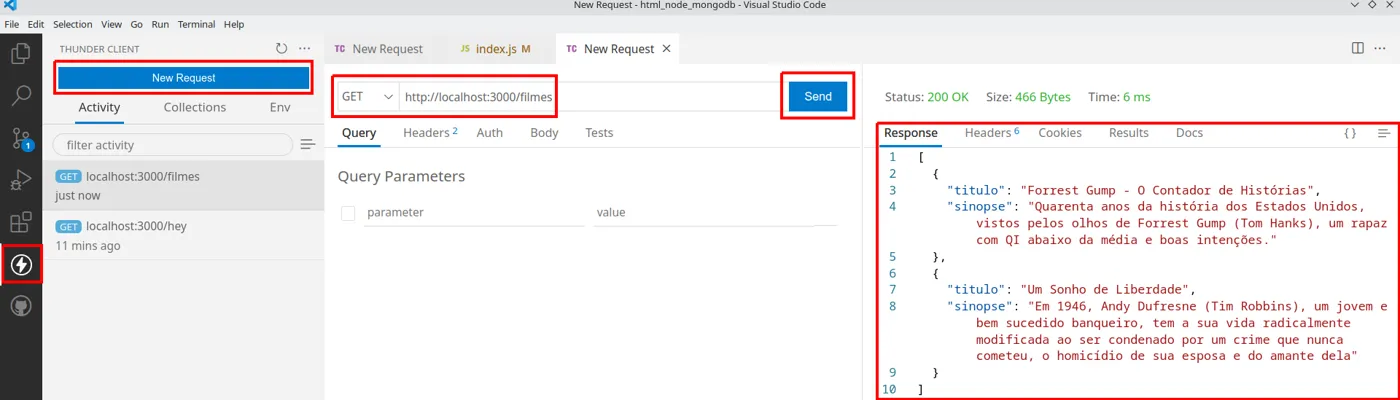The height and width of the screenshot is (400, 1400).
Task: Click the filter activity input
Action: click(x=172, y=145)
